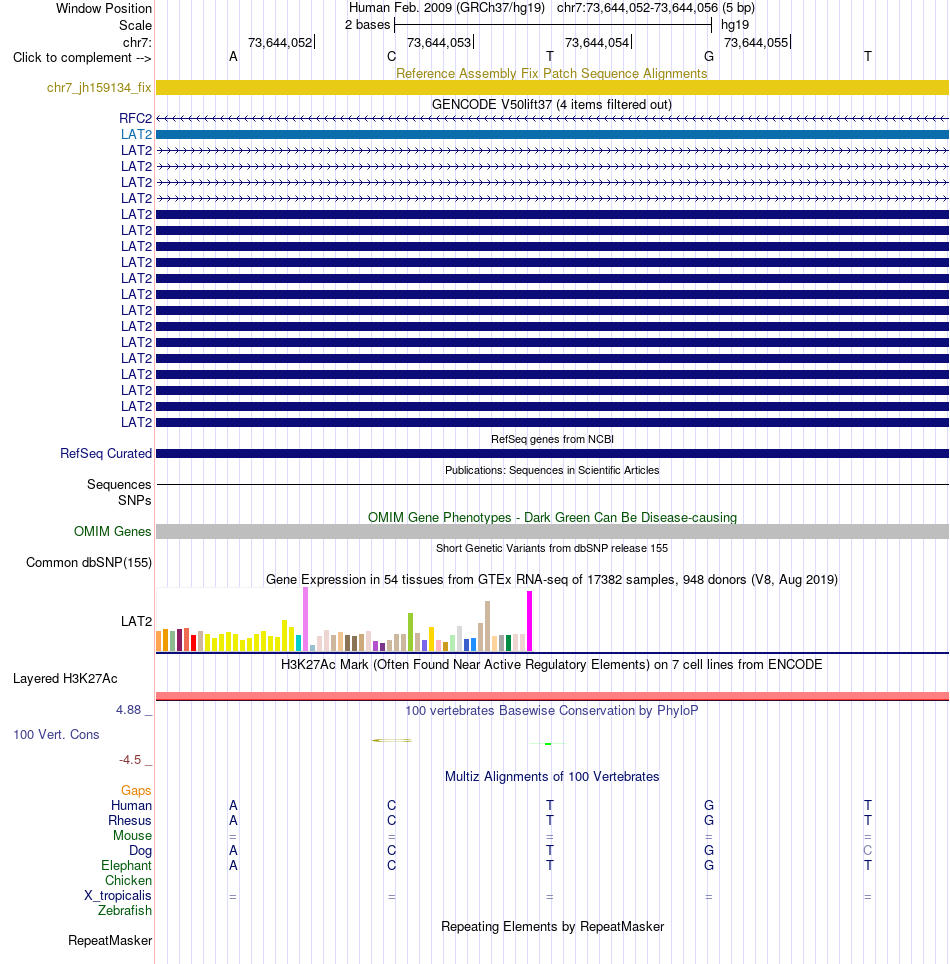
Task: Click the 'Click to complement -->' label
Action: click(x=82, y=58)
